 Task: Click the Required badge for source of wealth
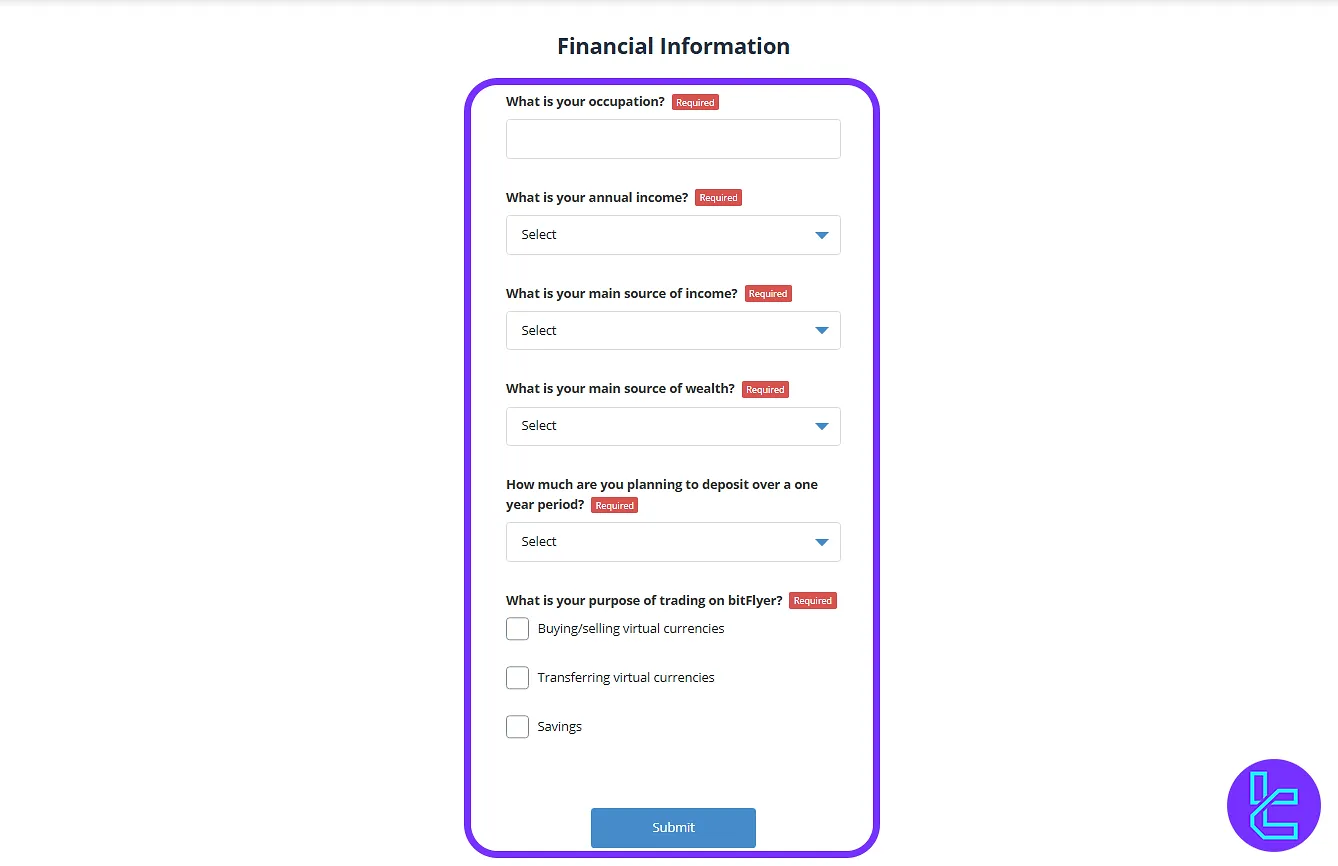[765, 389]
